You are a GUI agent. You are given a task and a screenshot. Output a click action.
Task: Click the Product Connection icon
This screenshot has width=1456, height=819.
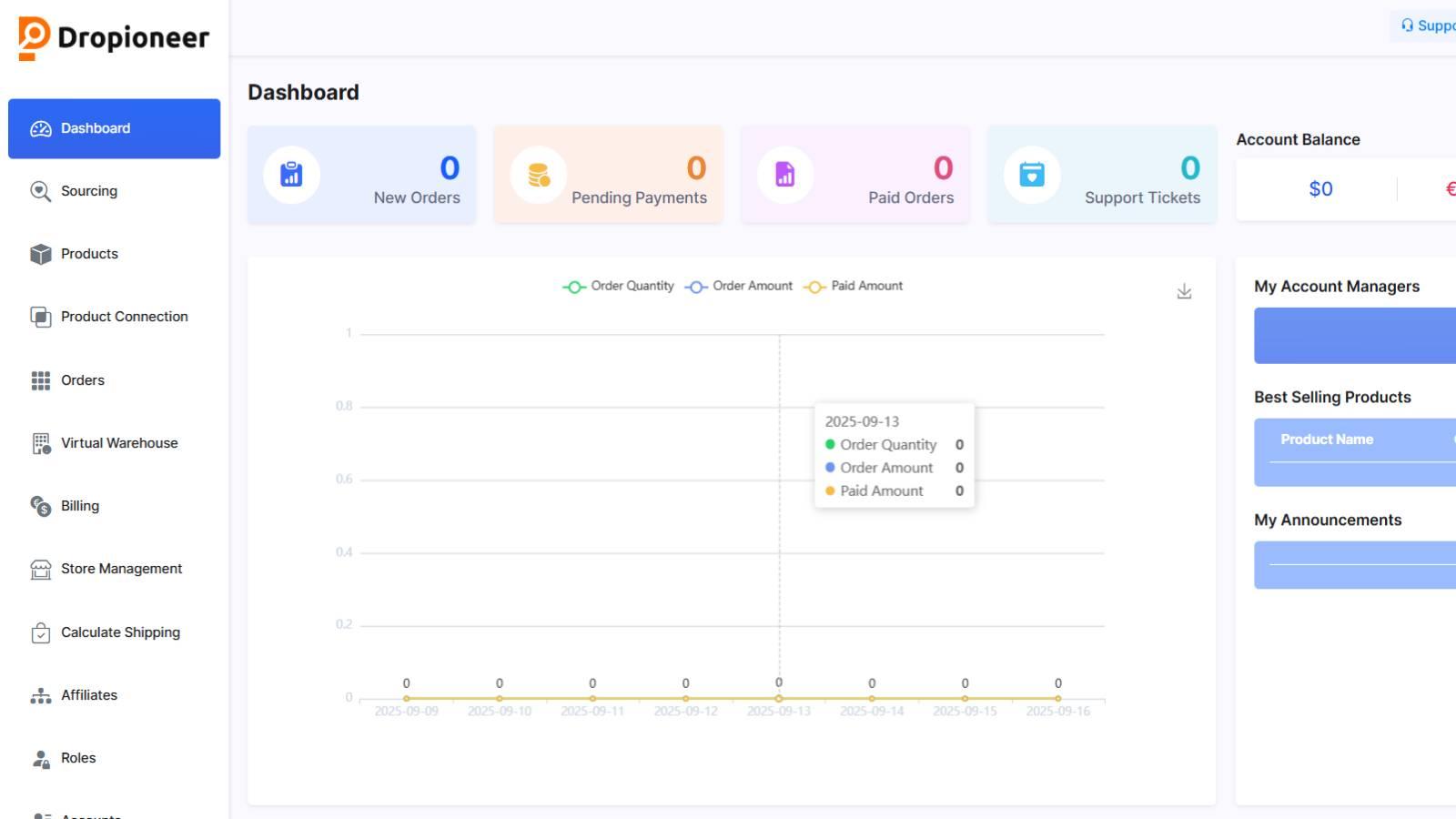click(x=40, y=317)
